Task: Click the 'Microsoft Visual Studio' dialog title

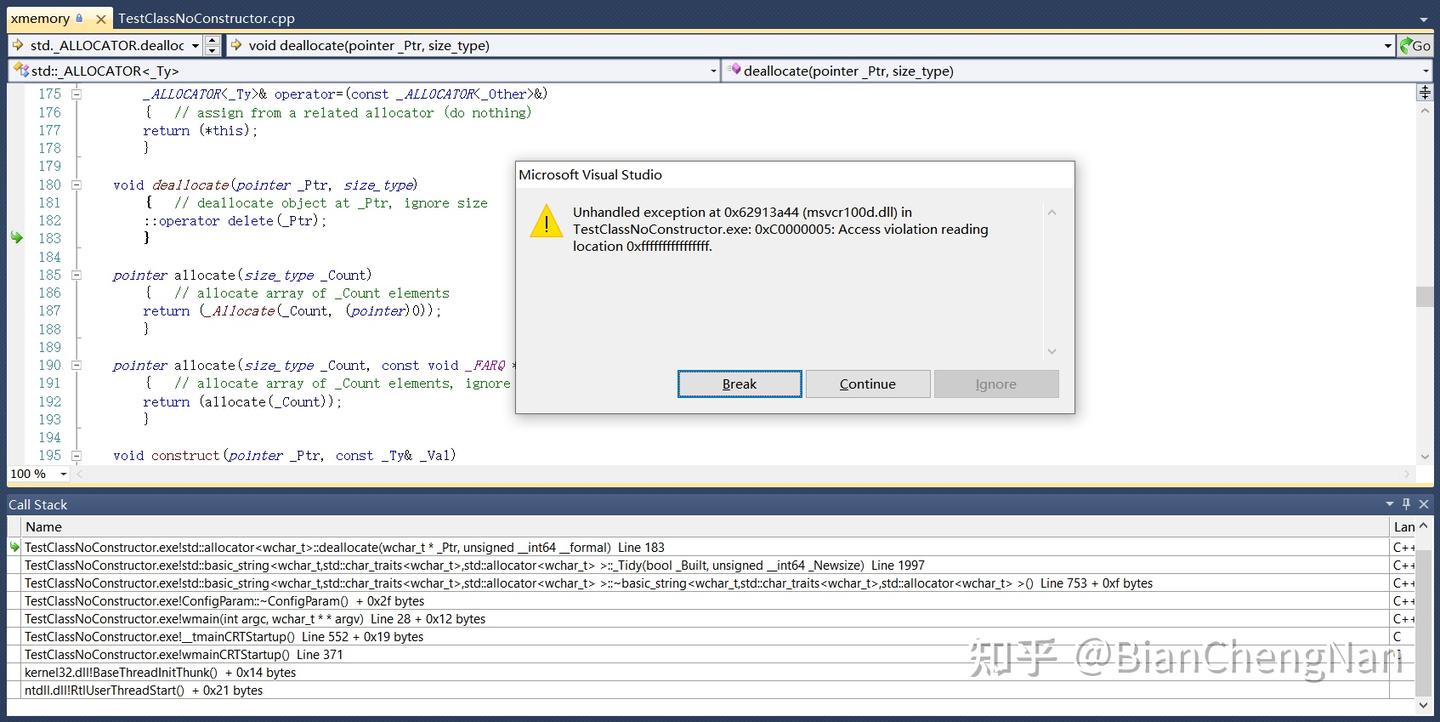Action: pos(590,175)
